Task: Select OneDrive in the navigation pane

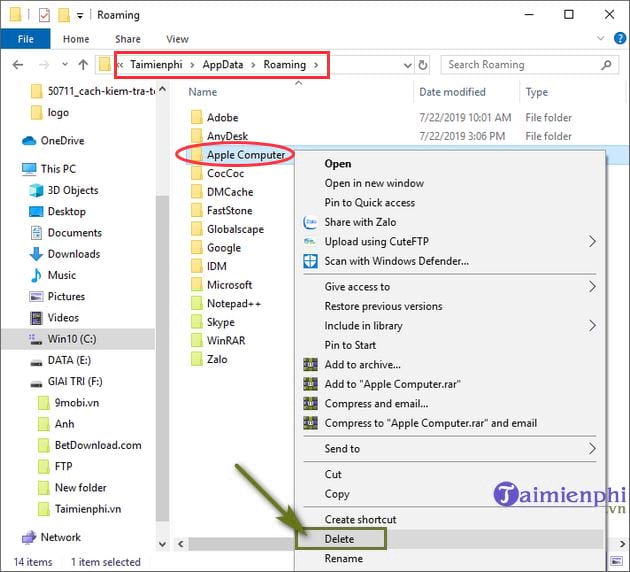Action: tap(53, 141)
